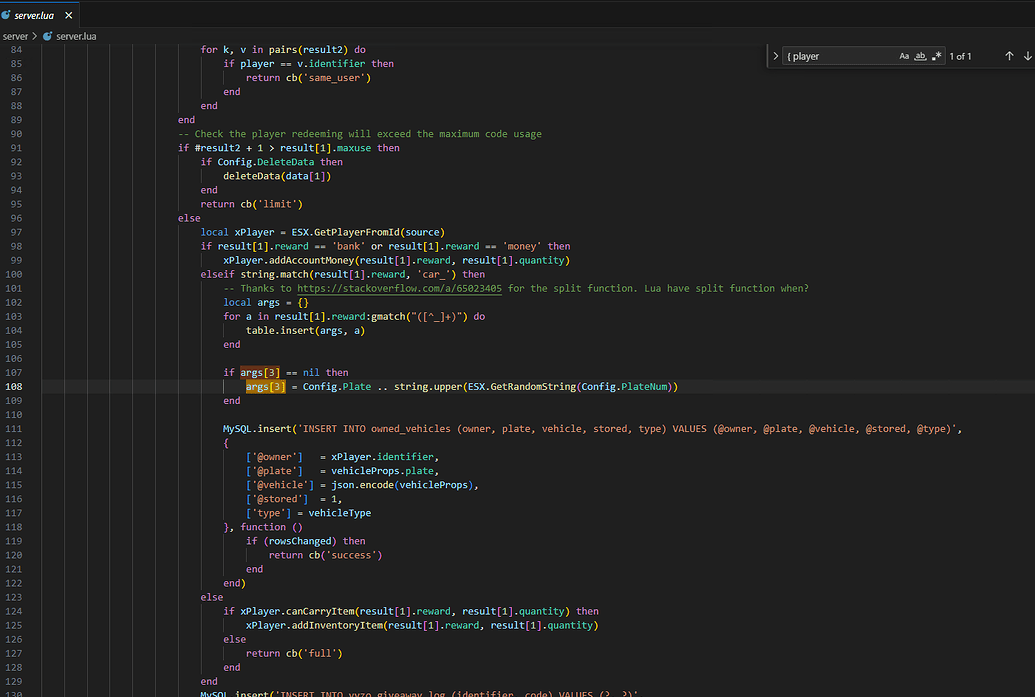Jump to previous match using the up arrow
This screenshot has width=1035, height=697.
[1009, 56]
